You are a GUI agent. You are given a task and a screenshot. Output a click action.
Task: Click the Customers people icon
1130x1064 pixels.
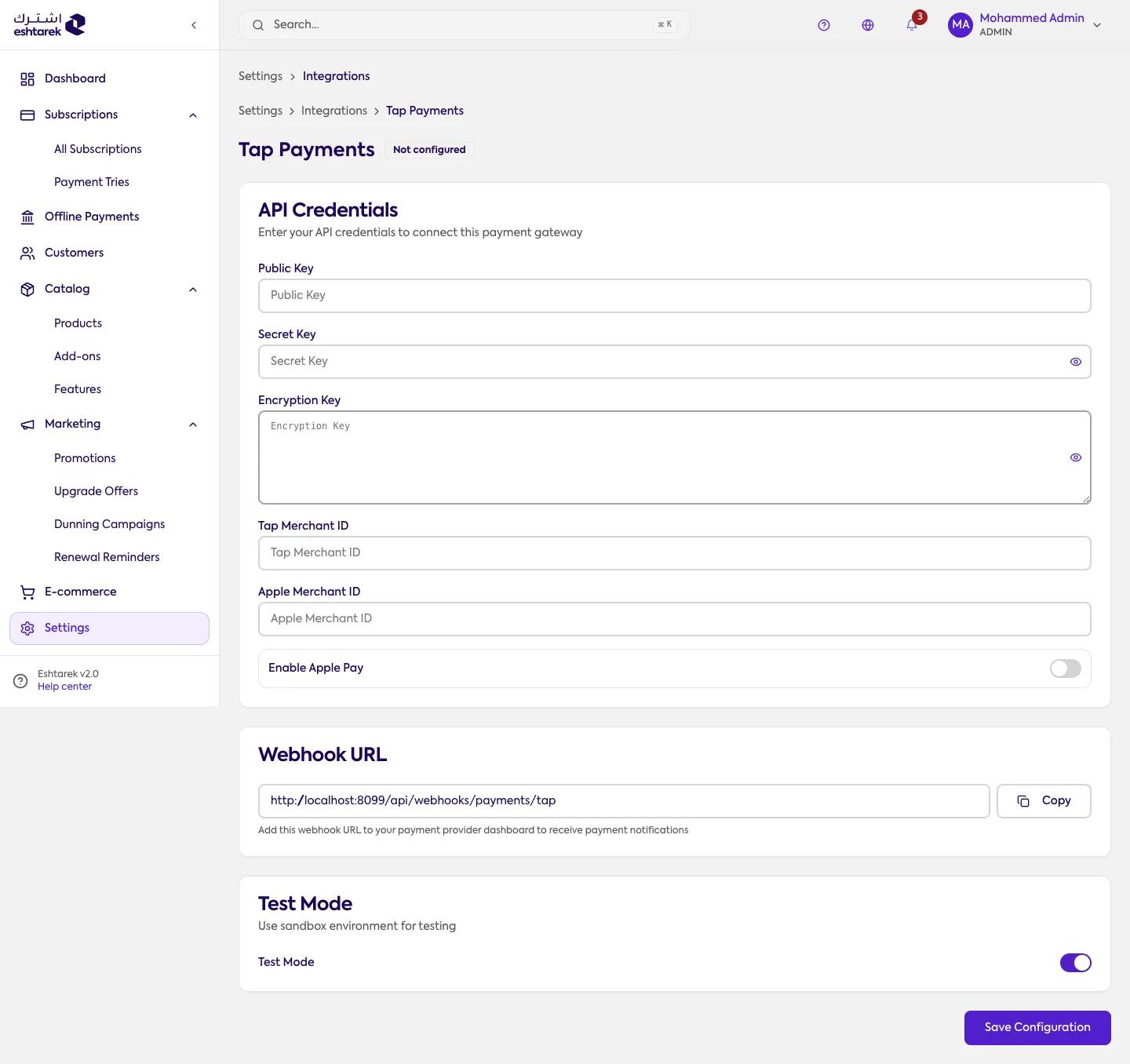click(x=27, y=253)
